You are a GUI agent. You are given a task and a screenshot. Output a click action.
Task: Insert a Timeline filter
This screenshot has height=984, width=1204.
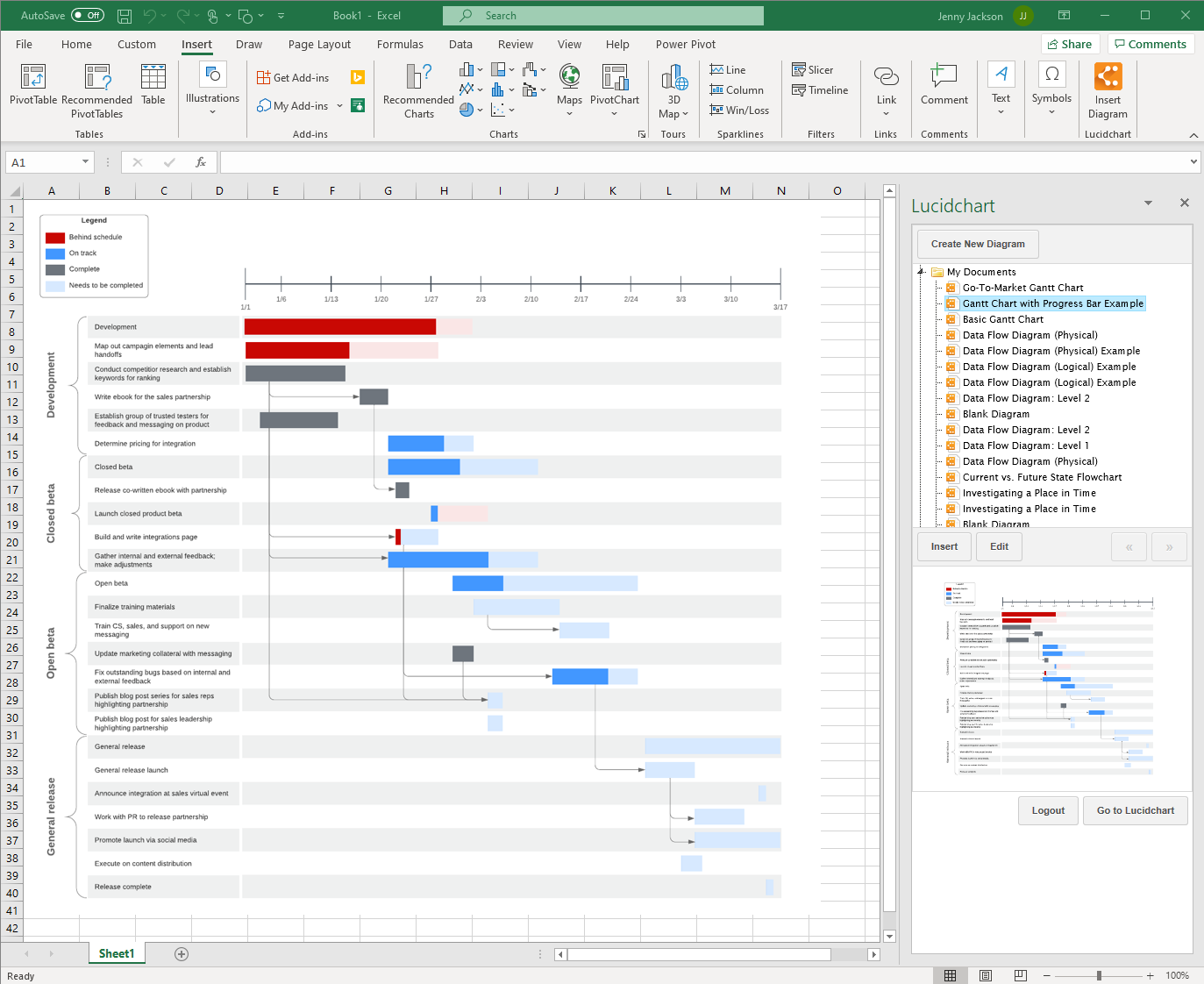point(820,89)
